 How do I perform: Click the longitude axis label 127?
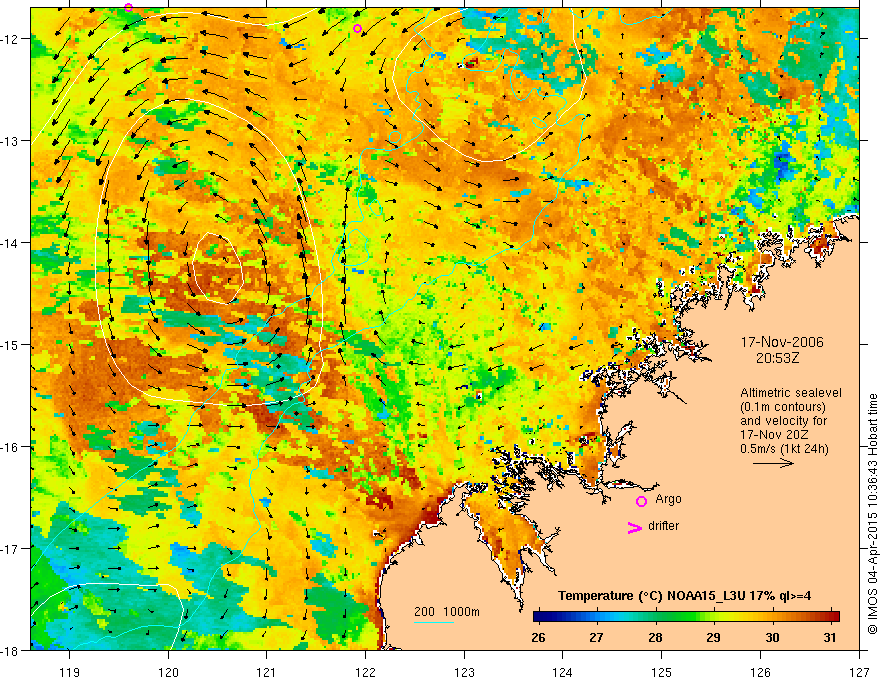point(859,672)
